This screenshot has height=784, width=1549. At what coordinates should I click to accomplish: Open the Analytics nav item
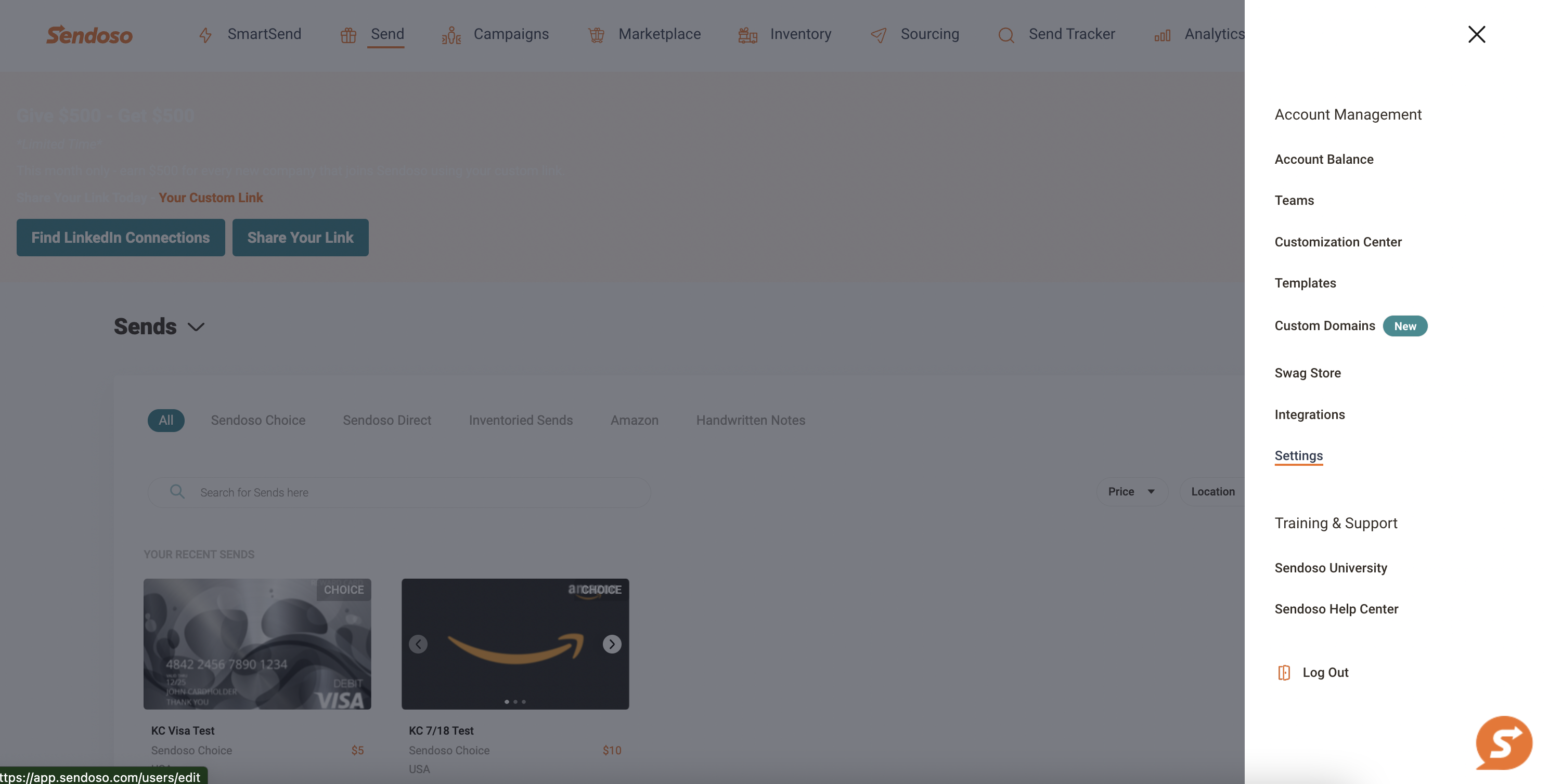tap(1214, 34)
